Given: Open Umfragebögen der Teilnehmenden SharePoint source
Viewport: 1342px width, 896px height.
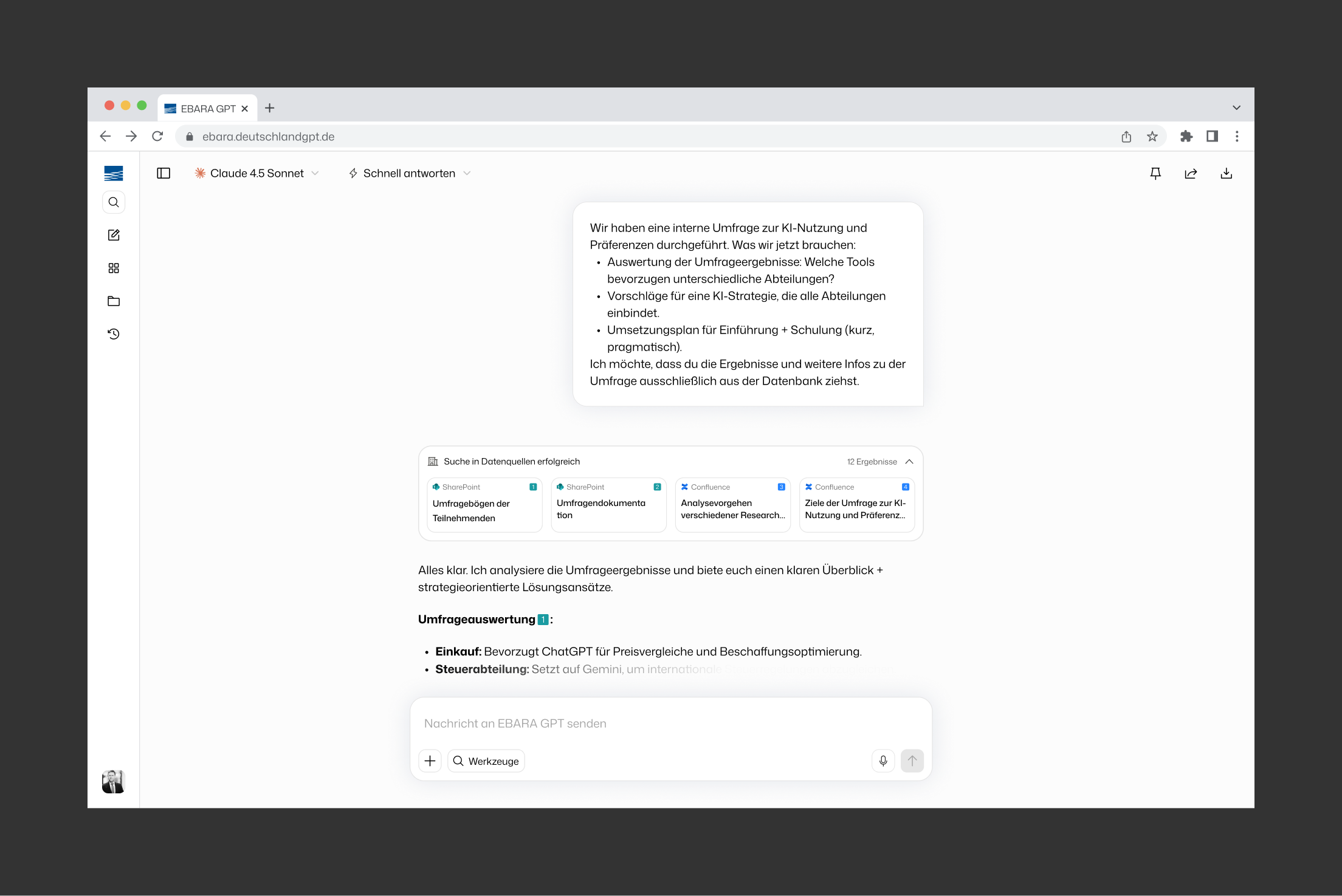Looking at the screenshot, I should 484,505.
